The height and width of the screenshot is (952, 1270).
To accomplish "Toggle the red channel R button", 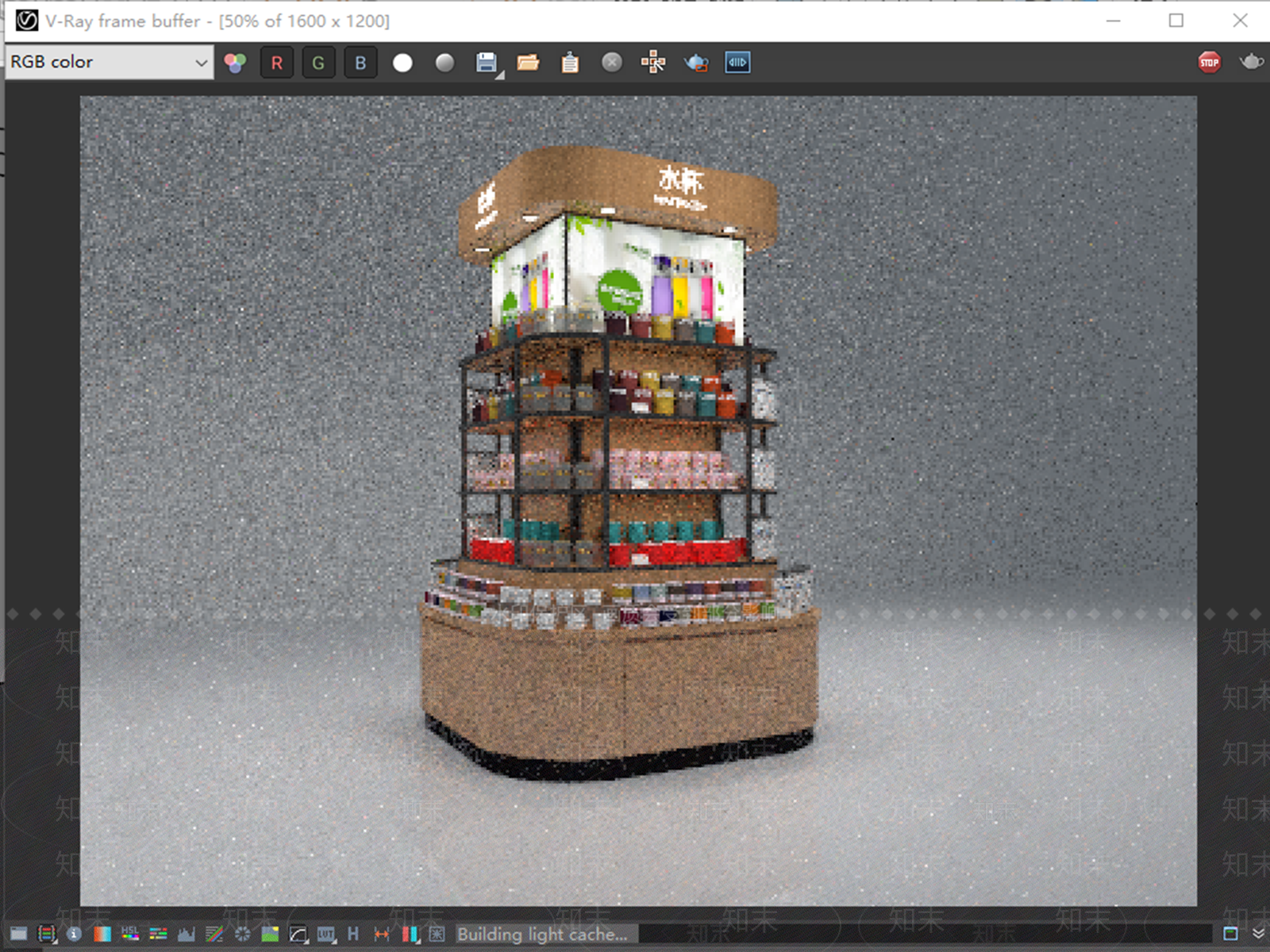I will [x=277, y=63].
